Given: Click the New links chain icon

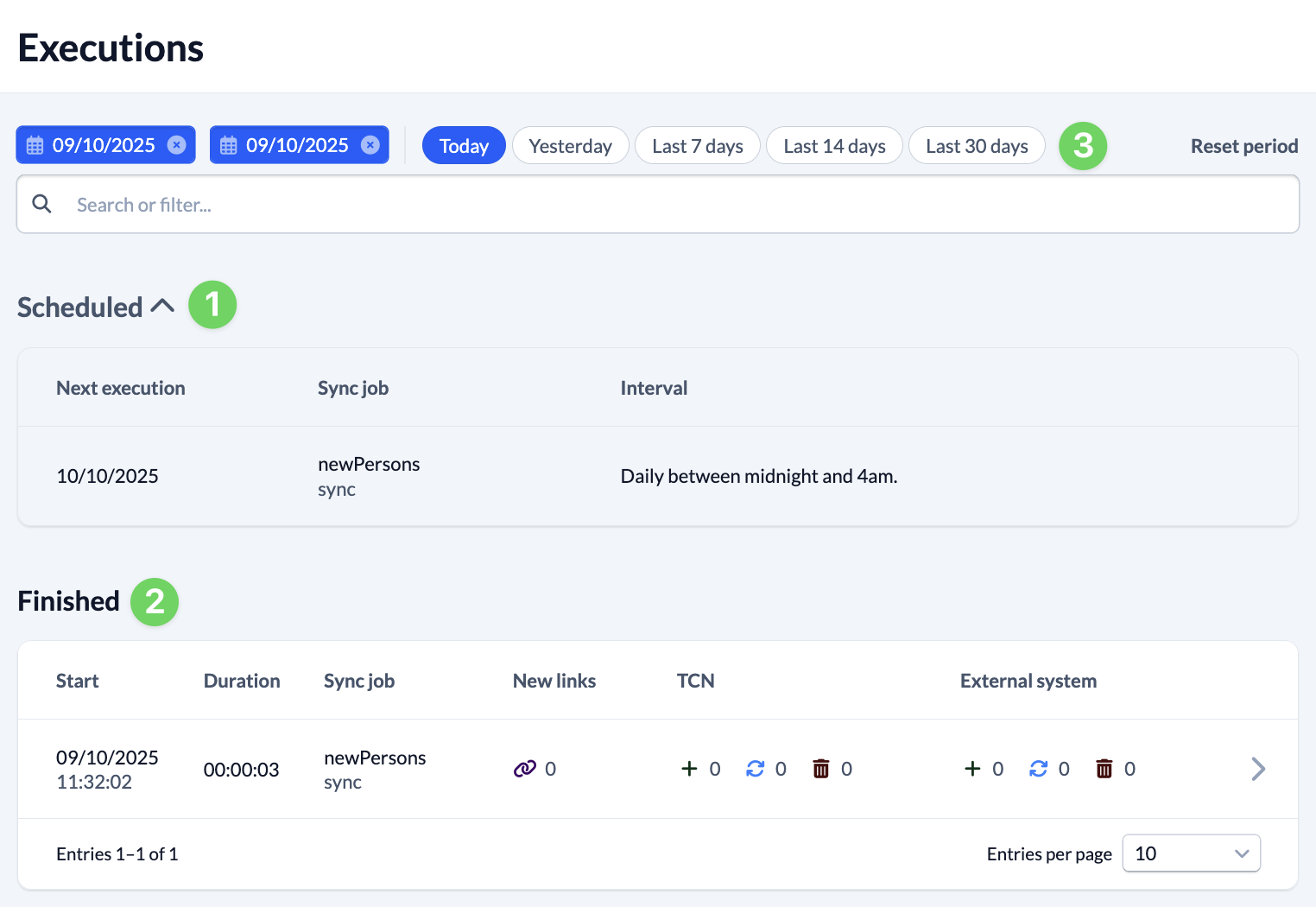Looking at the screenshot, I should pos(525,769).
